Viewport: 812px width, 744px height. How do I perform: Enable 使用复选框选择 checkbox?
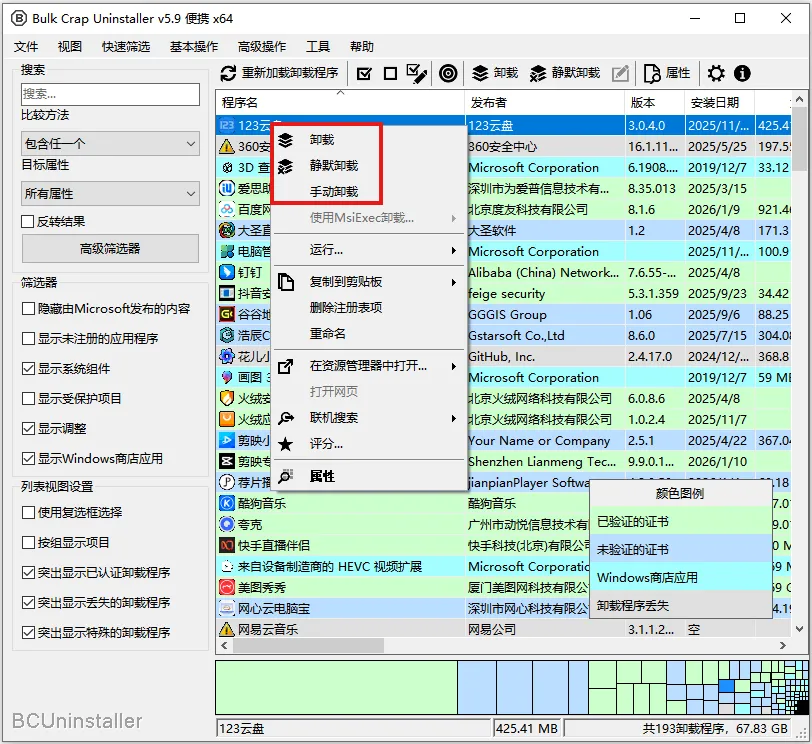[x=28, y=513]
